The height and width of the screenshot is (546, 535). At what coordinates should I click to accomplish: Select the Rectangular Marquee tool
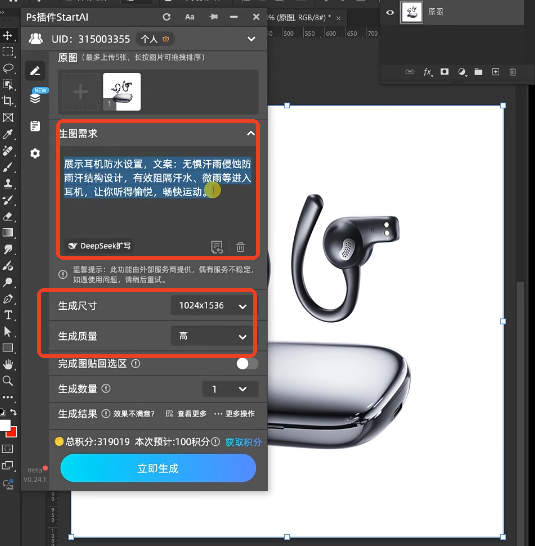(8, 52)
